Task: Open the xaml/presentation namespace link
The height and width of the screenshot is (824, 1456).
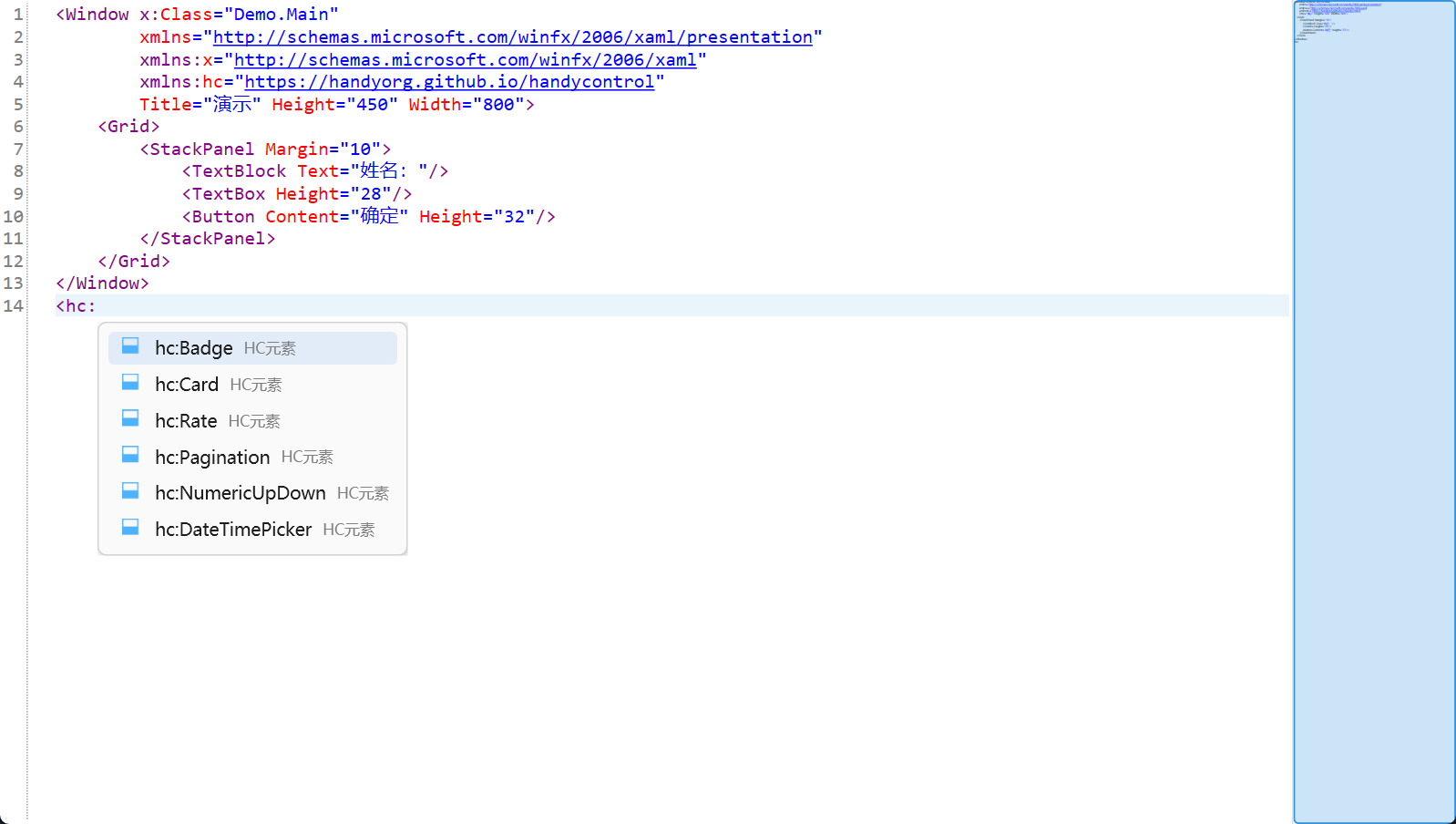Action: coord(512,37)
